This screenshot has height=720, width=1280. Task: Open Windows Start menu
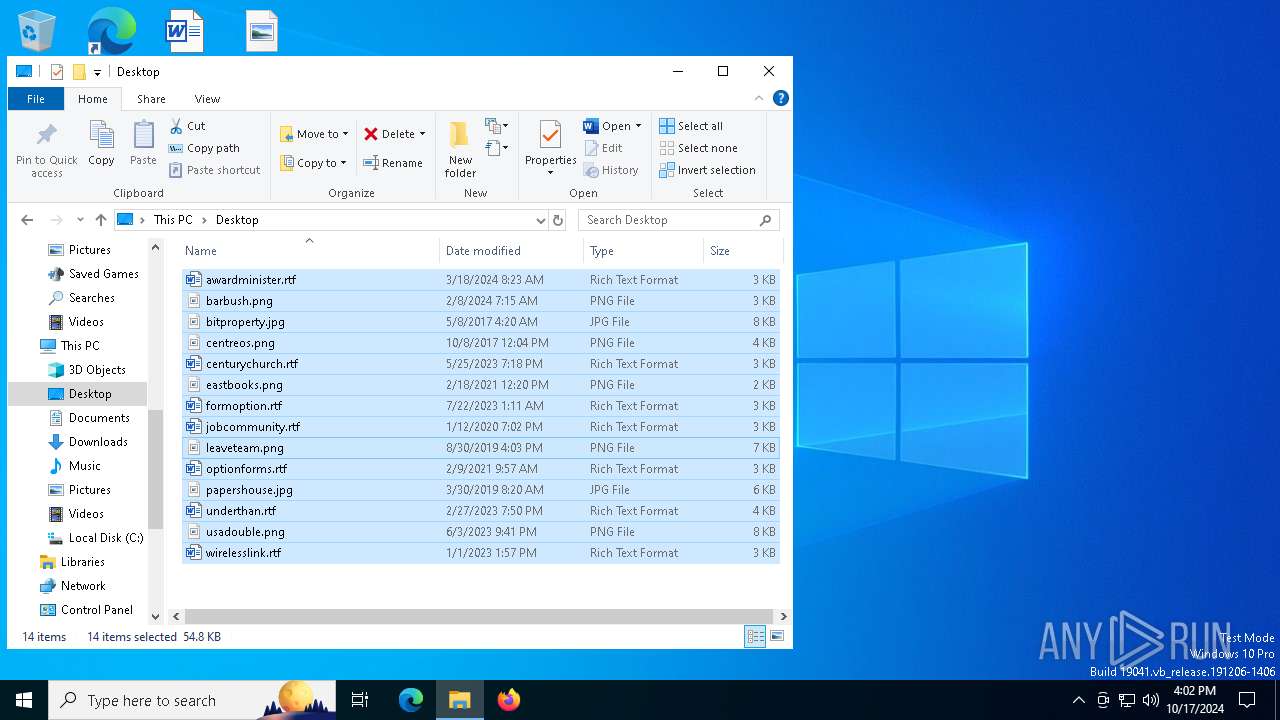click(24, 700)
